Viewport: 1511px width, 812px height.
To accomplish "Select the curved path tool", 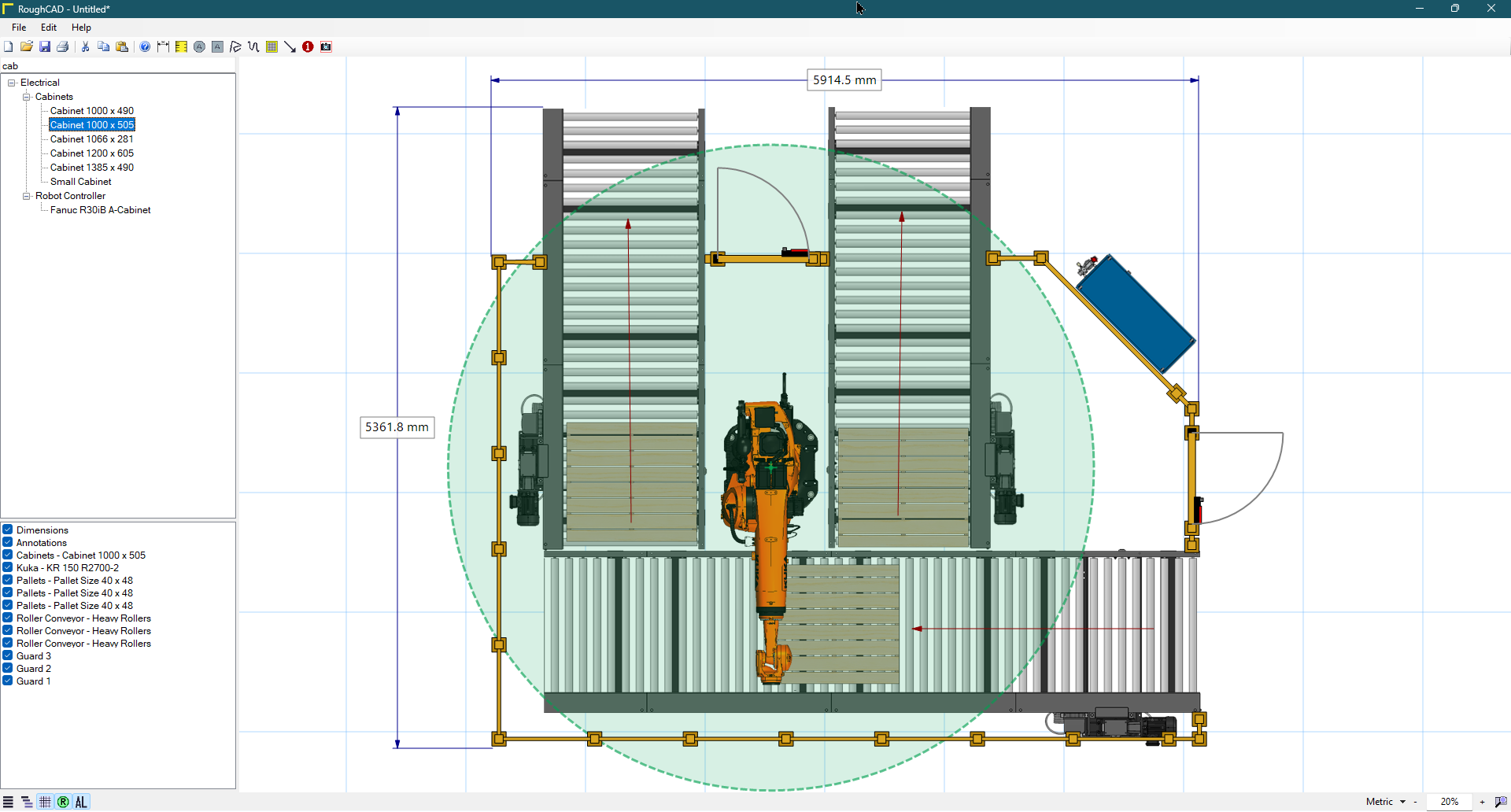I will point(253,47).
